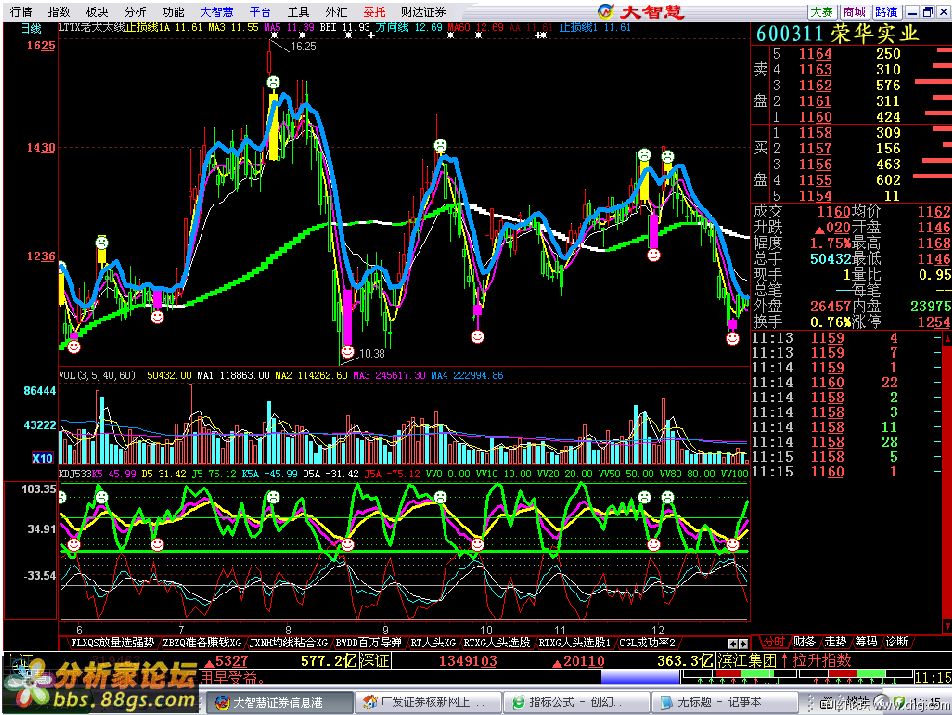Image resolution: width=952 pixels, height=715 pixels.
Task: Select the 日线 period label
Action: point(31,28)
